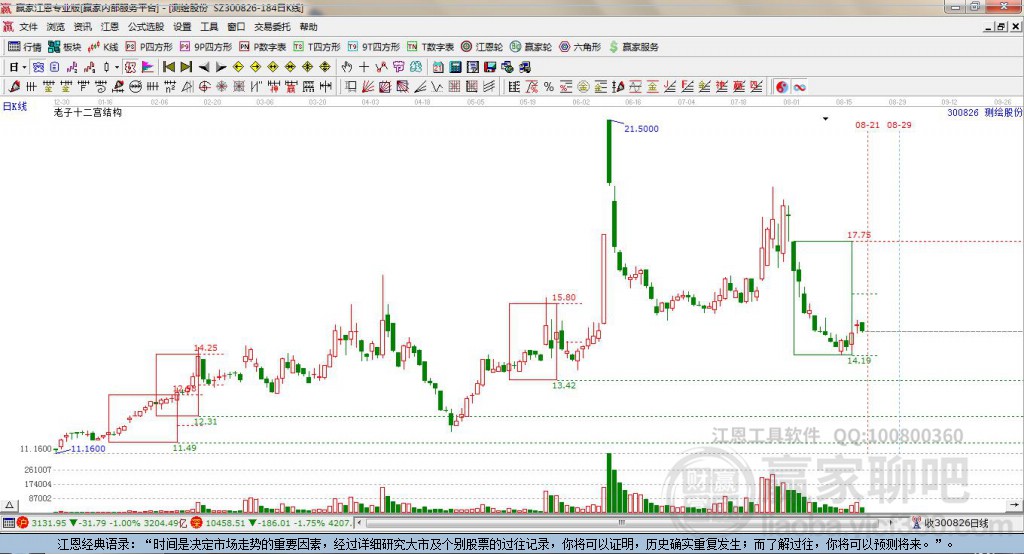Click the 300826 测绘股份 stock title
The width and height of the screenshot is (1024, 554).
click(985, 112)
